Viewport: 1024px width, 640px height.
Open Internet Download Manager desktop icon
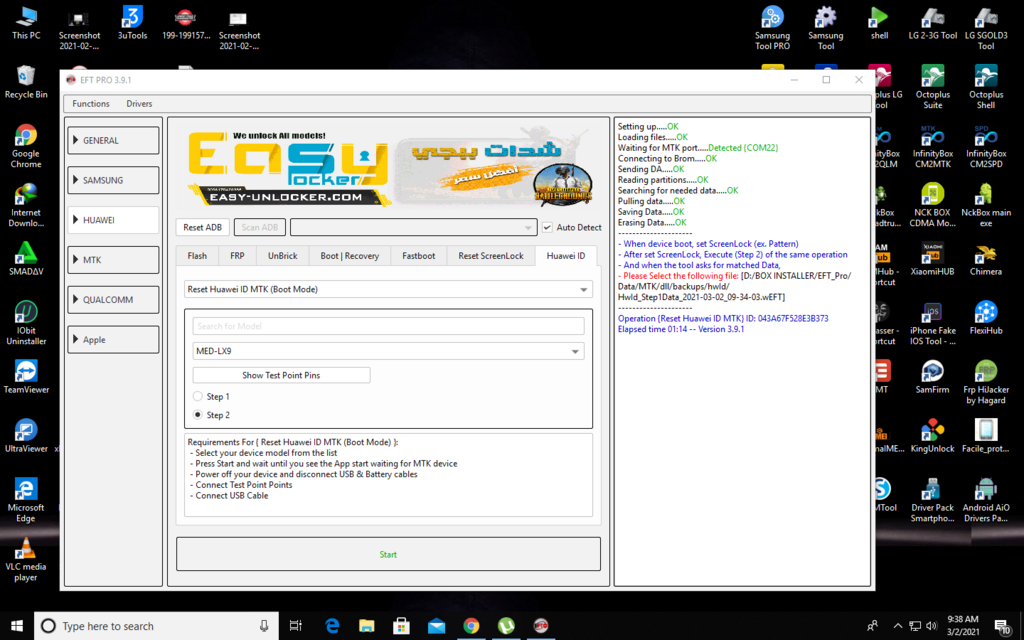click(x=26, y=205)
